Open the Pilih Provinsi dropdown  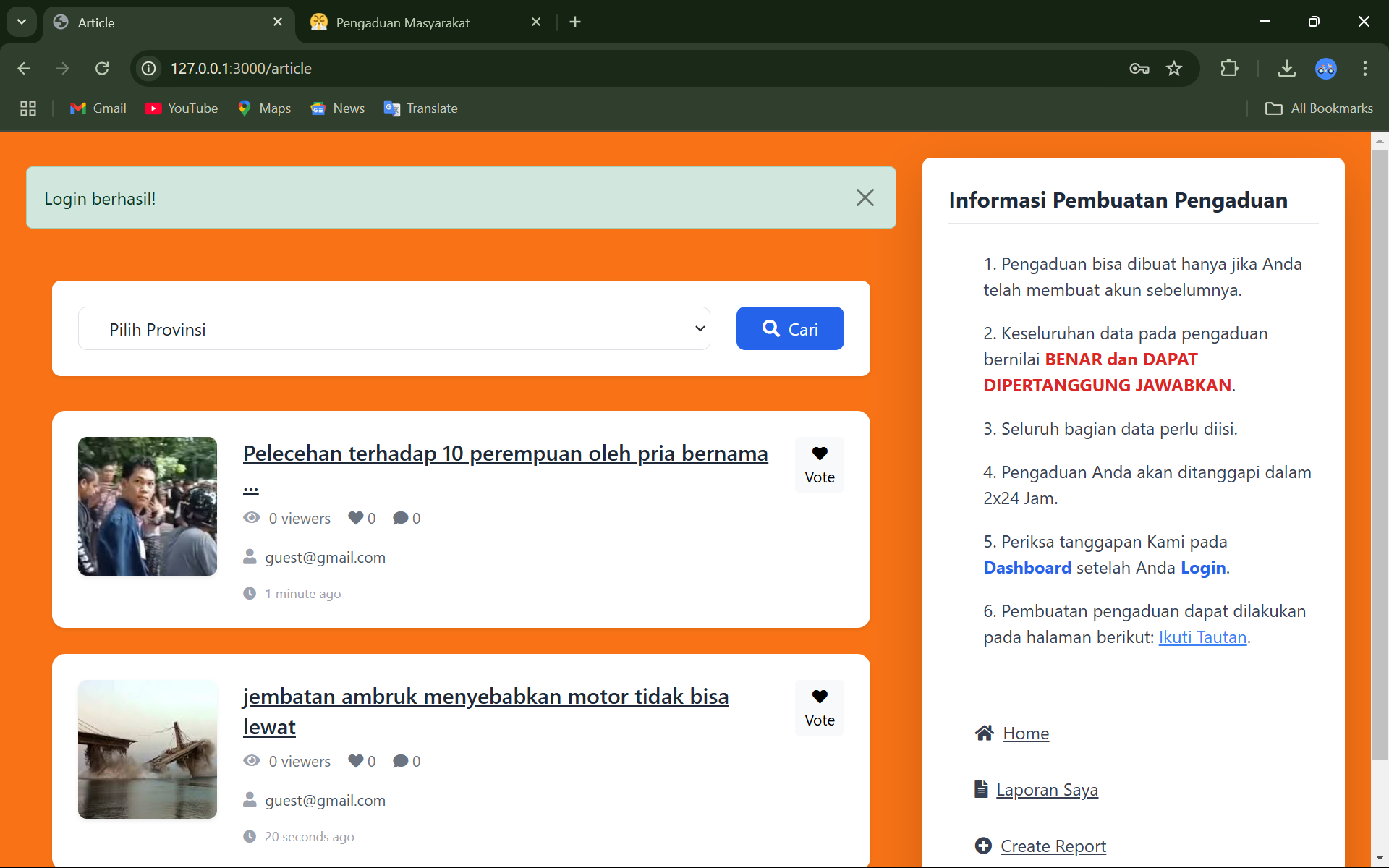point(394,329)
